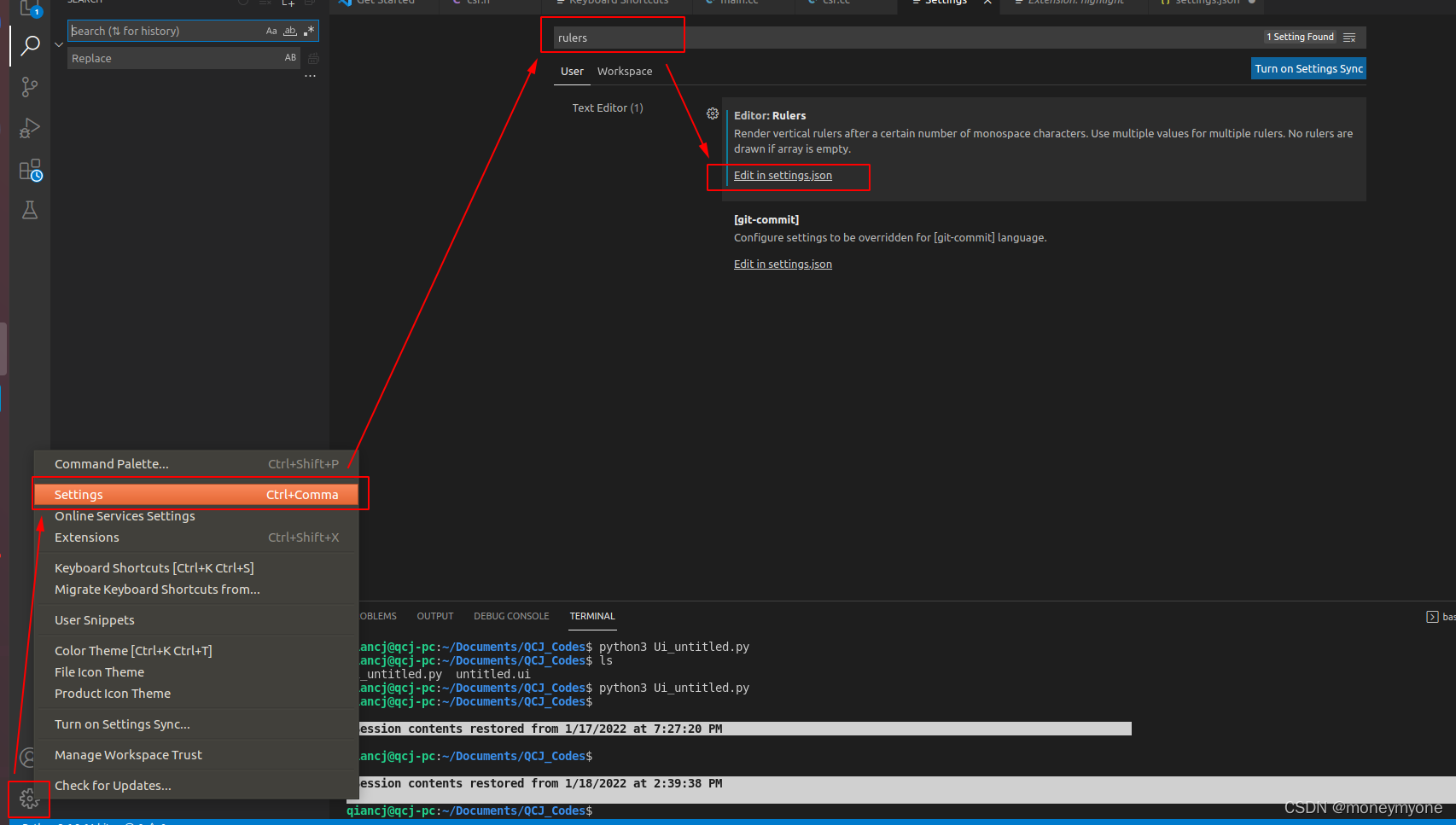Click terminal output 'untitled.ui'

click(x=492, y=674)
